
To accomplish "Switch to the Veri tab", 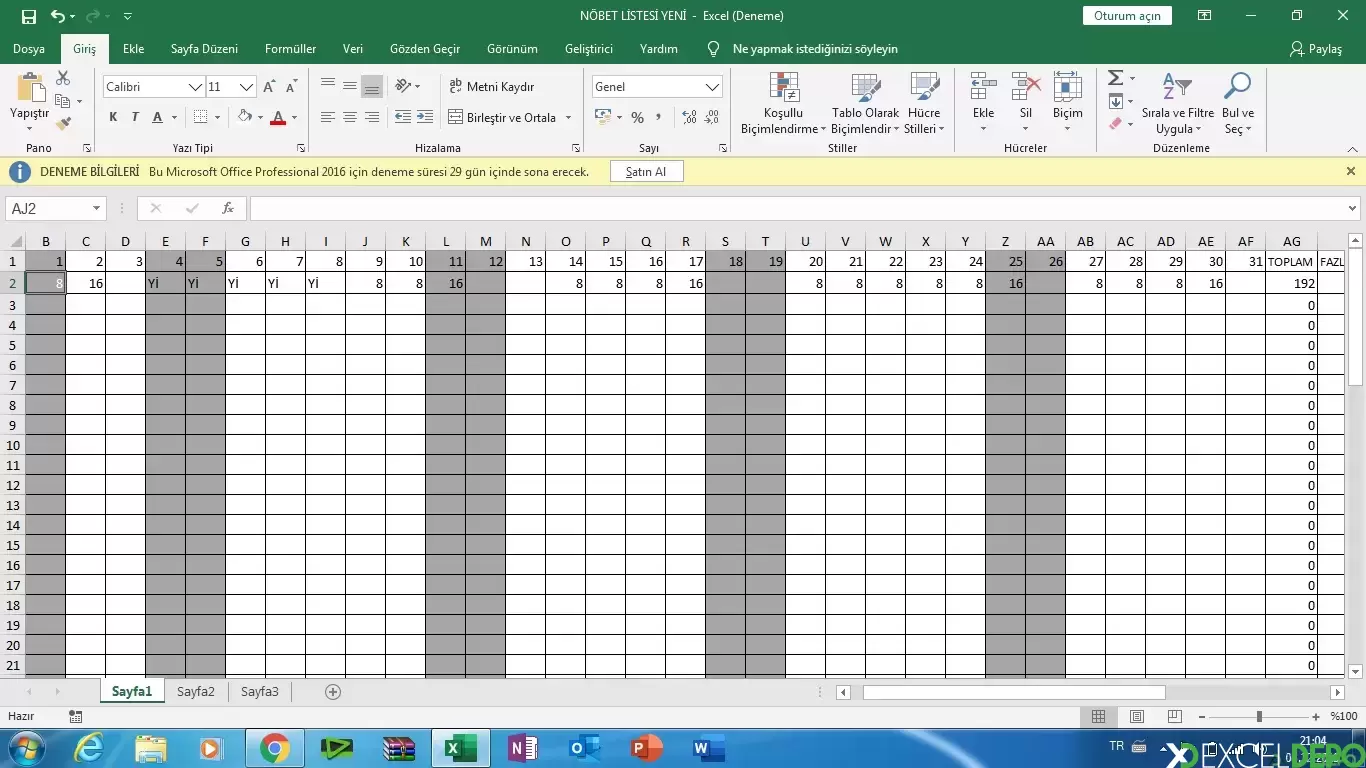I will click(x=352, y=48).
